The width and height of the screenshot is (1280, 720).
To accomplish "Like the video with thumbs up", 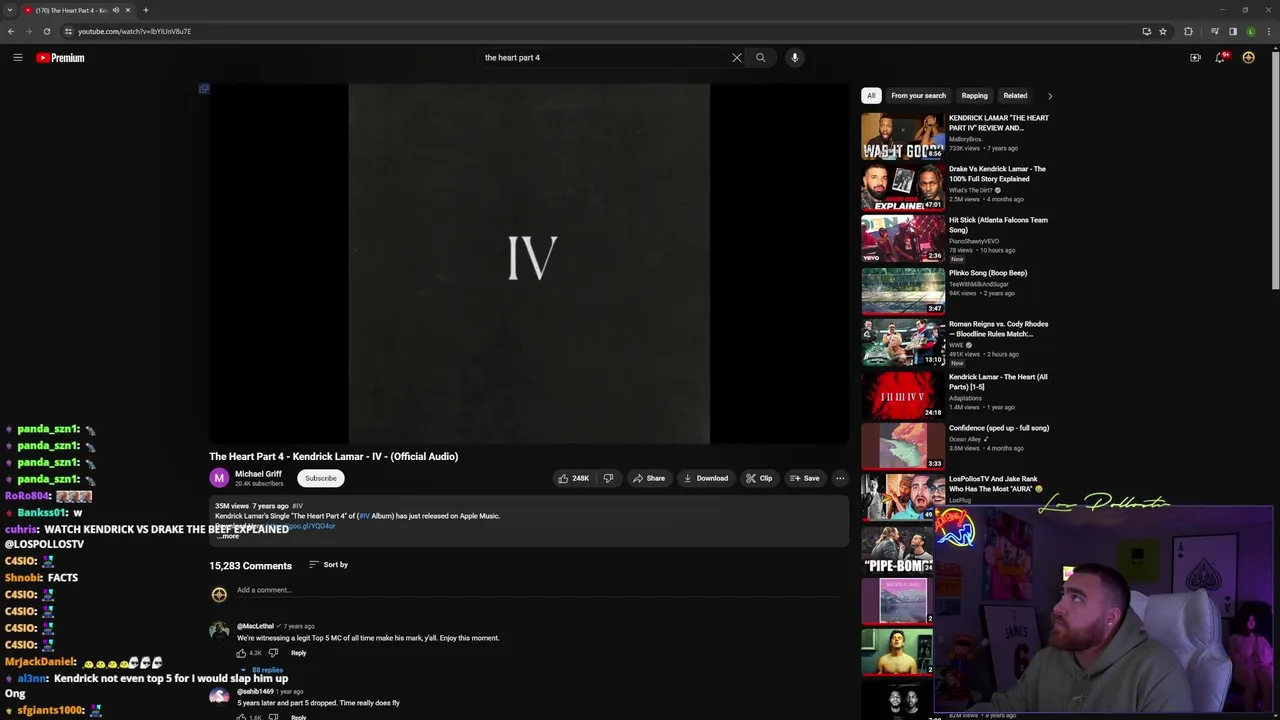I will 574,478.
